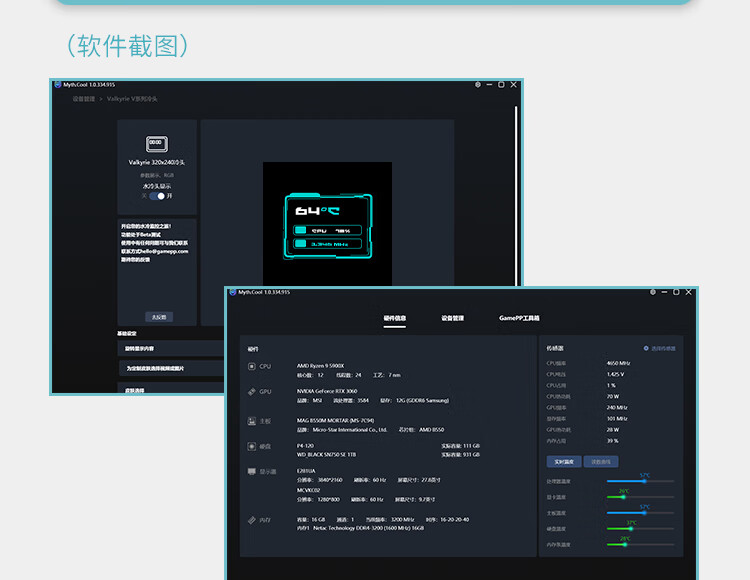
Task: Click the Valkyrie 320x240 device name
Action: pos(157,163)
